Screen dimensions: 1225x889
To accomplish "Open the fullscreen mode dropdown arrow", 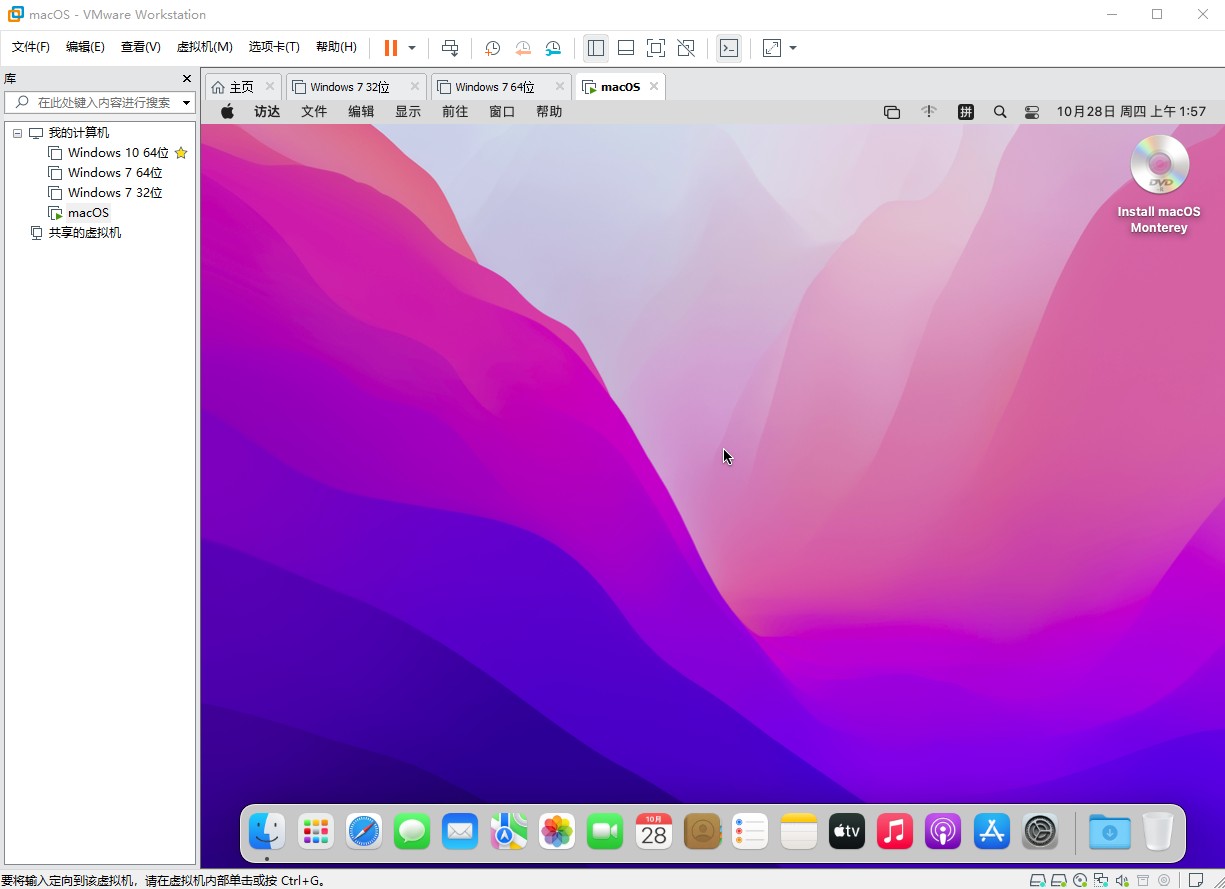I will coord(793,47).
